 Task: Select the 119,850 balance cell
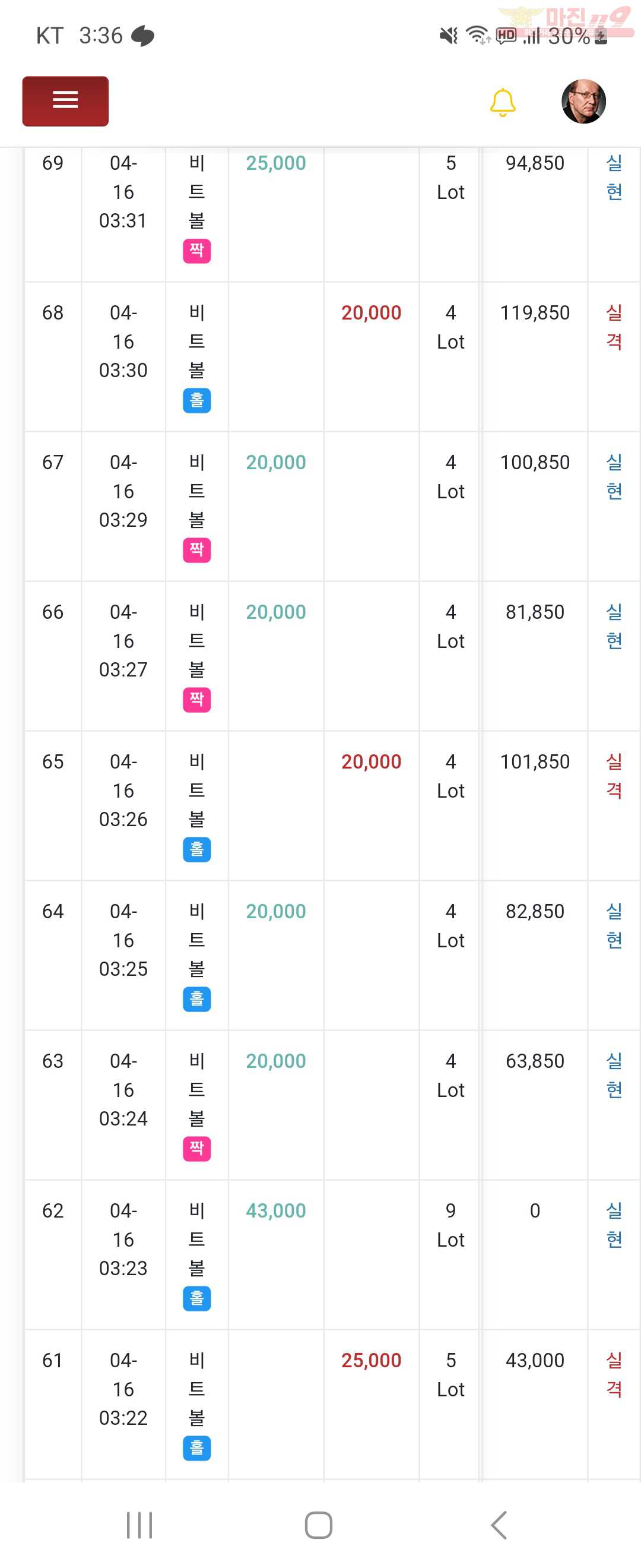pyautogui.click(x=535, y=313)
